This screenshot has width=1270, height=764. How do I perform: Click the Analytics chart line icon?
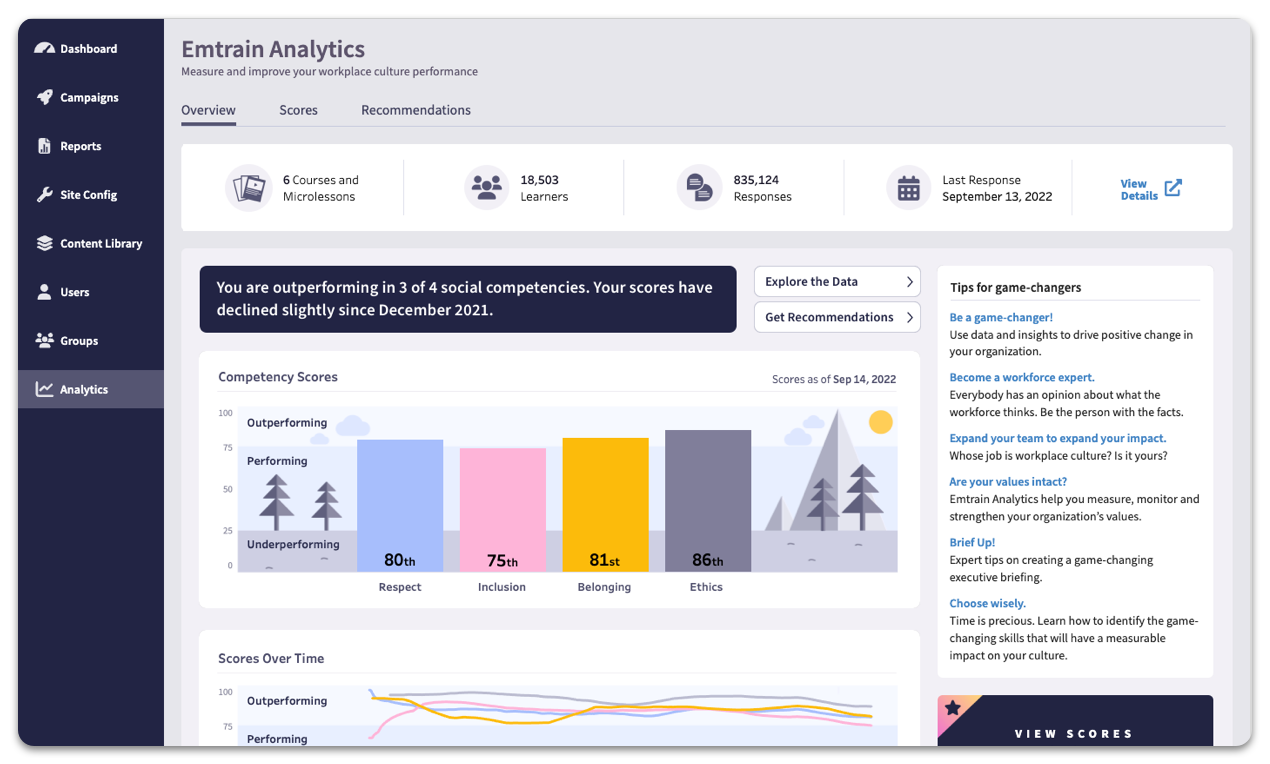click(x=44, y=389)
